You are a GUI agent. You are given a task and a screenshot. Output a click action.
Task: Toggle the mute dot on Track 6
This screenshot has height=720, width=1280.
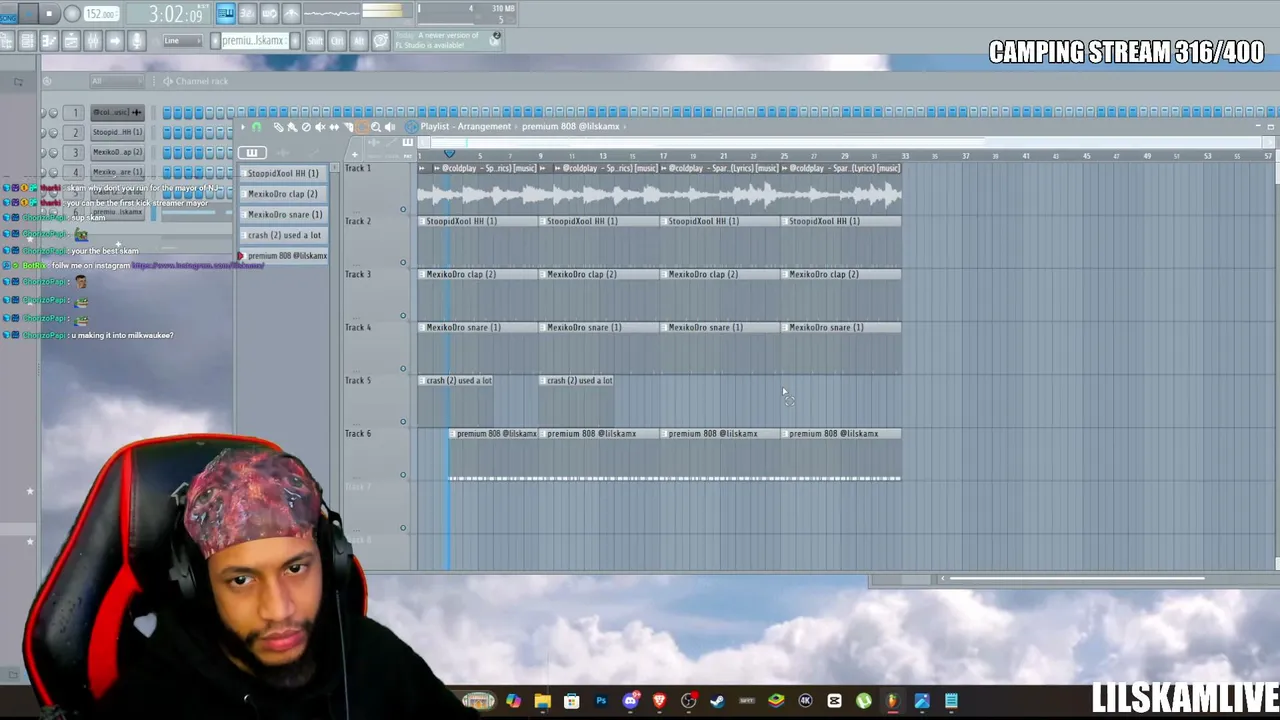click(x=403, y=474)
